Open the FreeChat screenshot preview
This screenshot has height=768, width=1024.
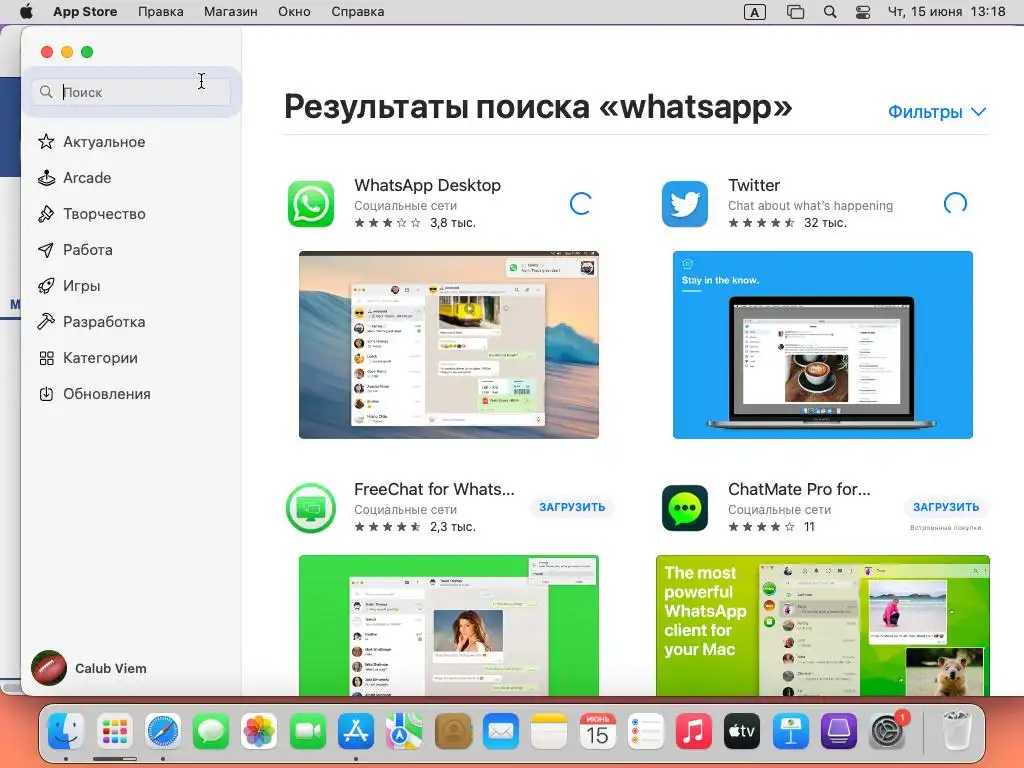click(x=449, y=626)
